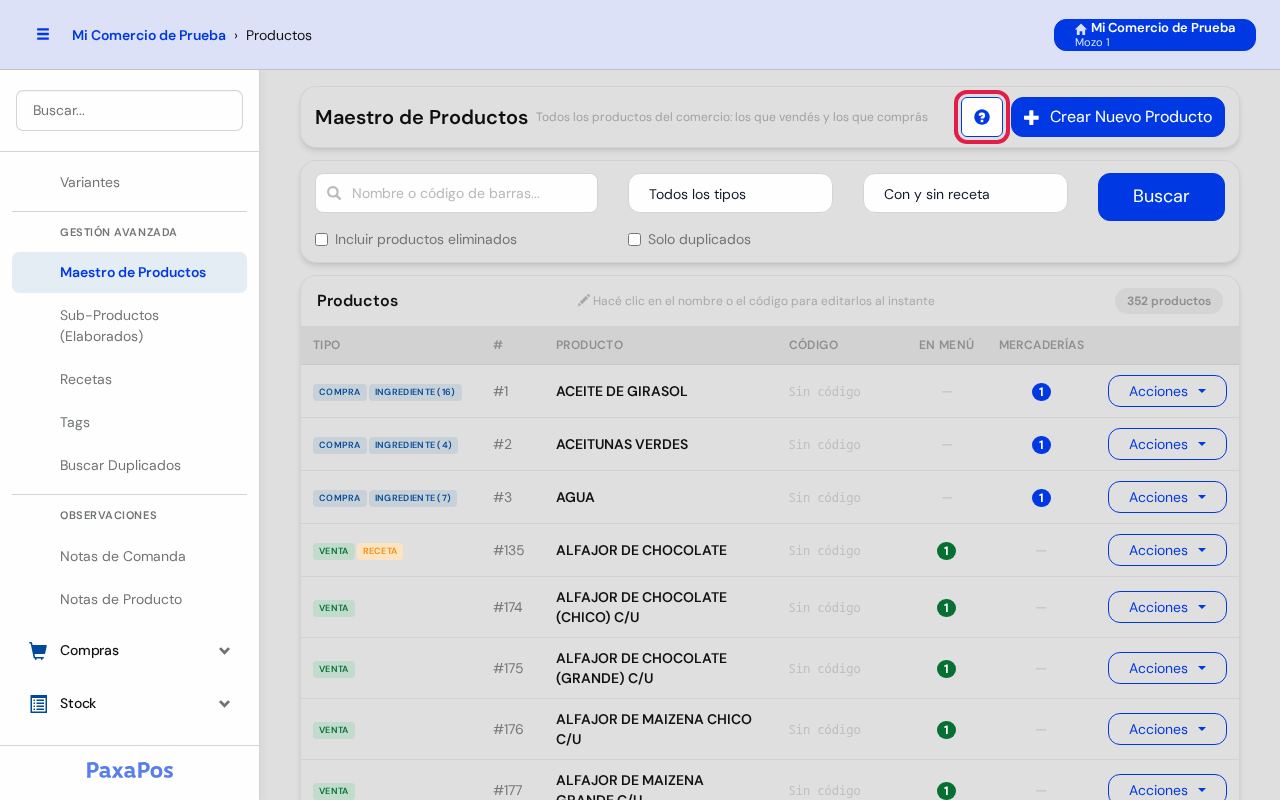
Task: Open Acciones dropdown for AGUA
Action: (1167, 497)
